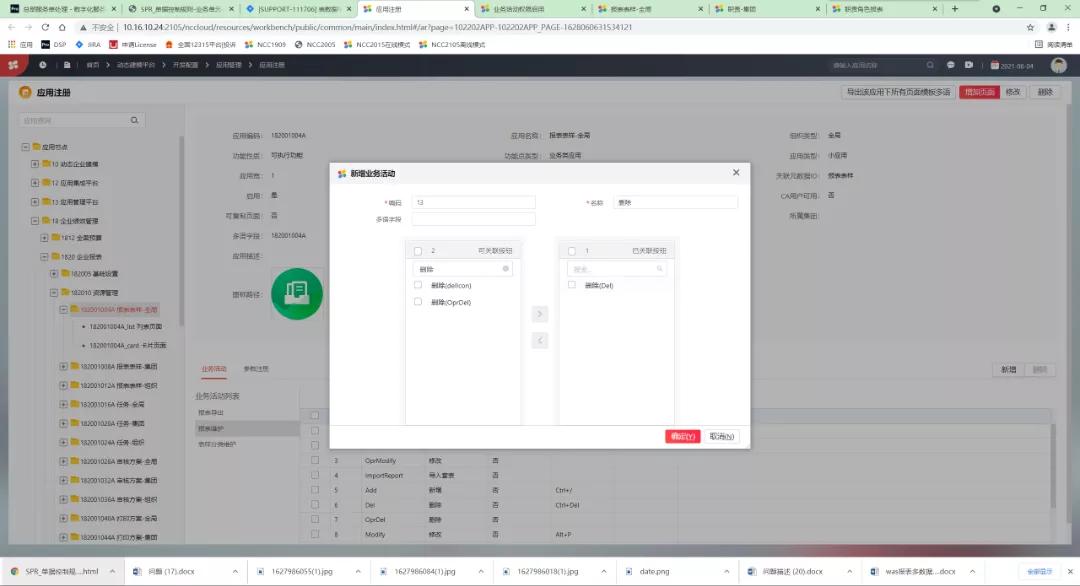Expand the 1812 全面预算 tree node

pos(44,238)
